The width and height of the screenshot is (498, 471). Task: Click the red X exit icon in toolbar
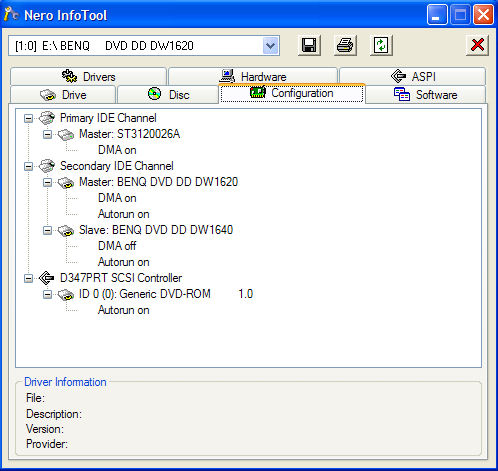(477, 45)
